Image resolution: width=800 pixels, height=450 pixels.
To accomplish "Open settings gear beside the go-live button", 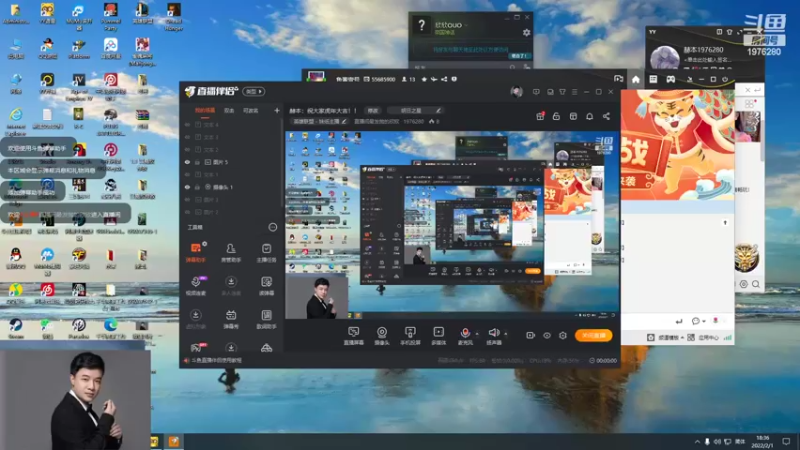I will tap(563, 335).
